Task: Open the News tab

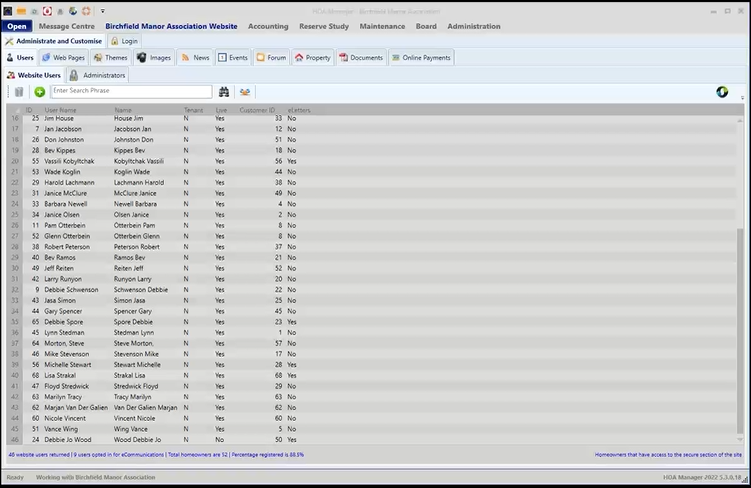Action: pos(195,57)
